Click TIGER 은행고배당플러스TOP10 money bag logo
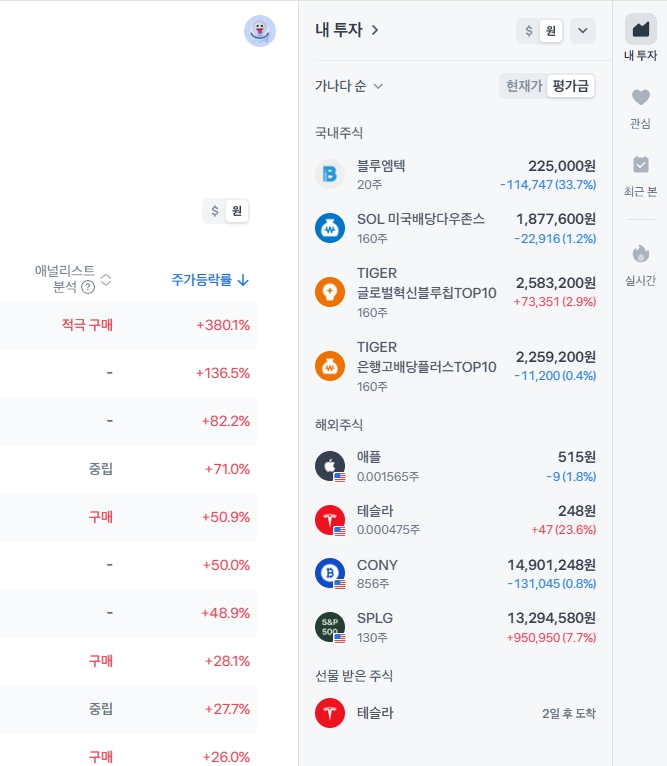667x766 pixels. point(330,366)
